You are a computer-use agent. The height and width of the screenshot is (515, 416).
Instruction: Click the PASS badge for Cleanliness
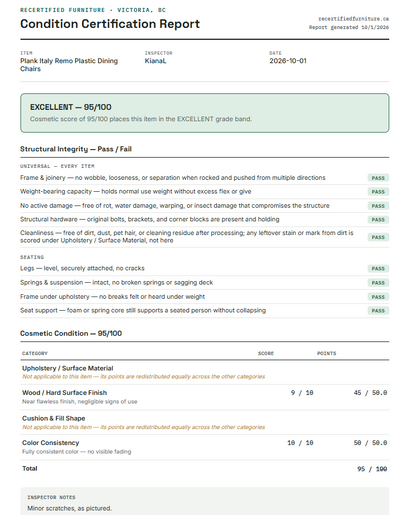pyautogui.click(x=378, y=237)
